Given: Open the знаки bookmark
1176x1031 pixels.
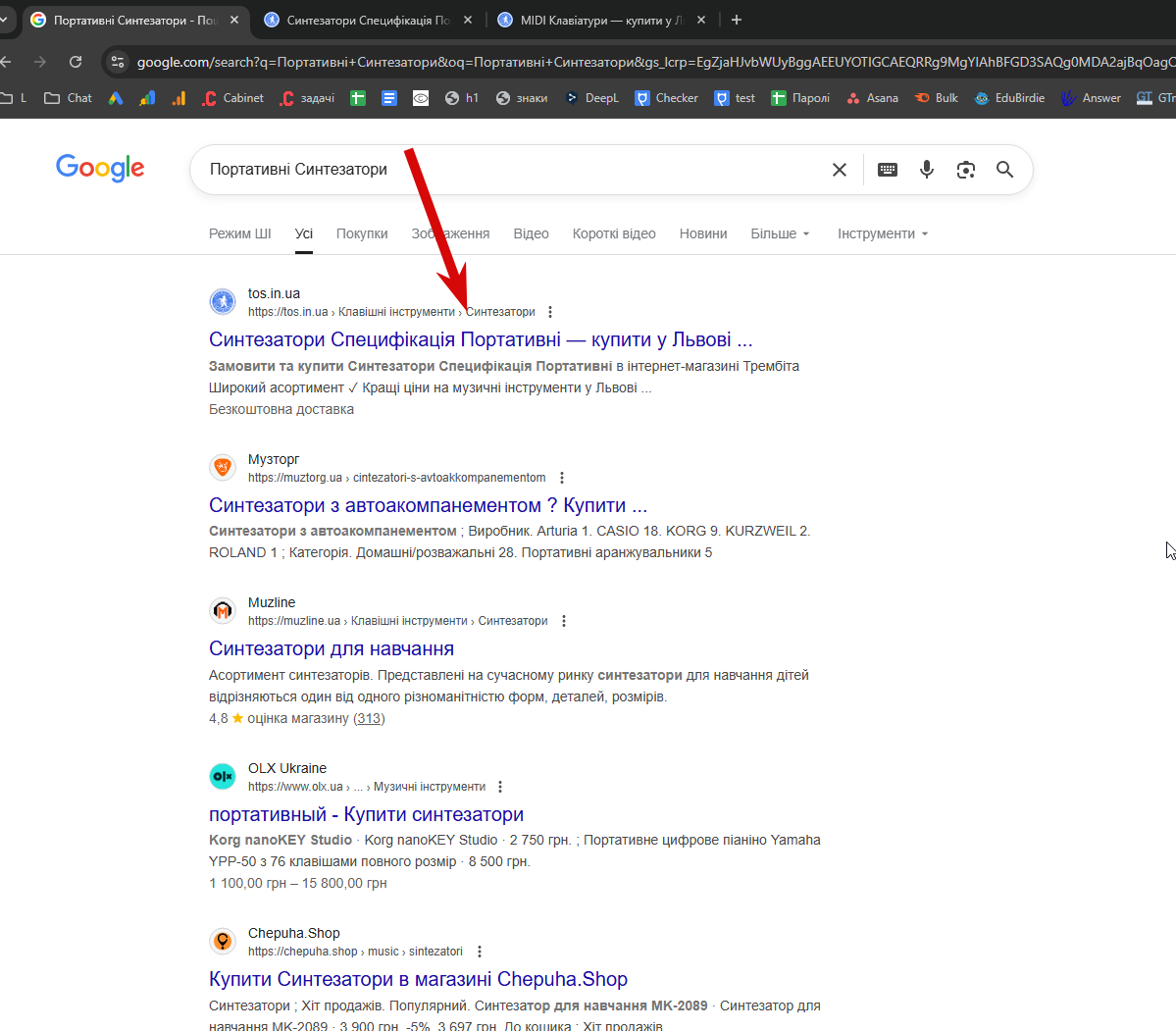Looking at the screenshot, I should click(x=522, y=98).
